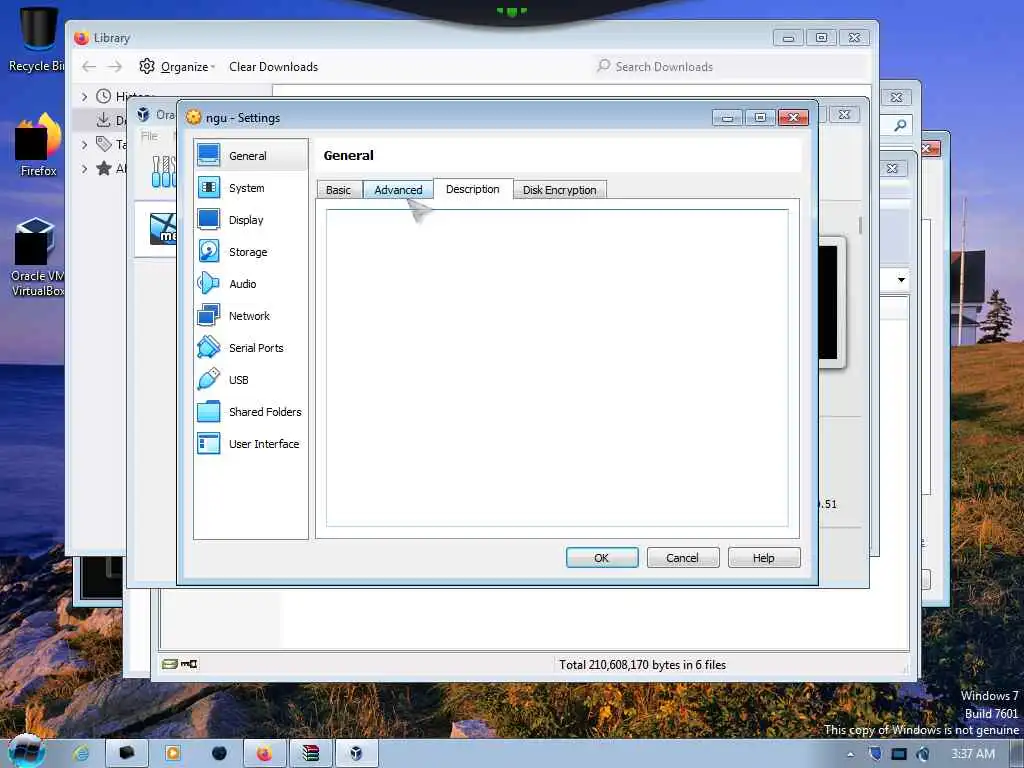The width and height of the screenshot is (1024, 768).
Task: Open the Network settings category
Action: point(251,316)
